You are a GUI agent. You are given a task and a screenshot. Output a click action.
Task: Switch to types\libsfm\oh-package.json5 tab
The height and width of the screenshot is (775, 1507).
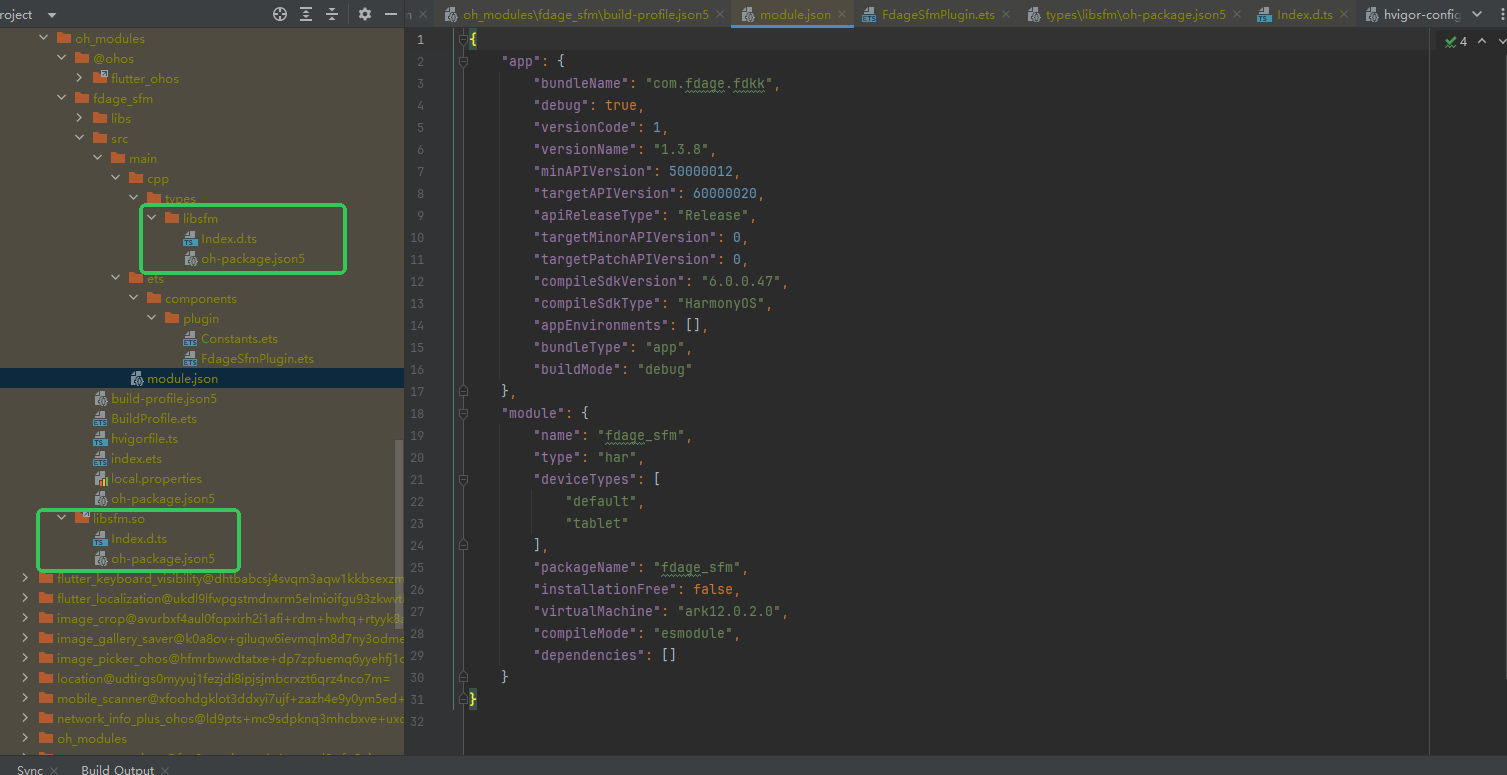[1135, 15]
